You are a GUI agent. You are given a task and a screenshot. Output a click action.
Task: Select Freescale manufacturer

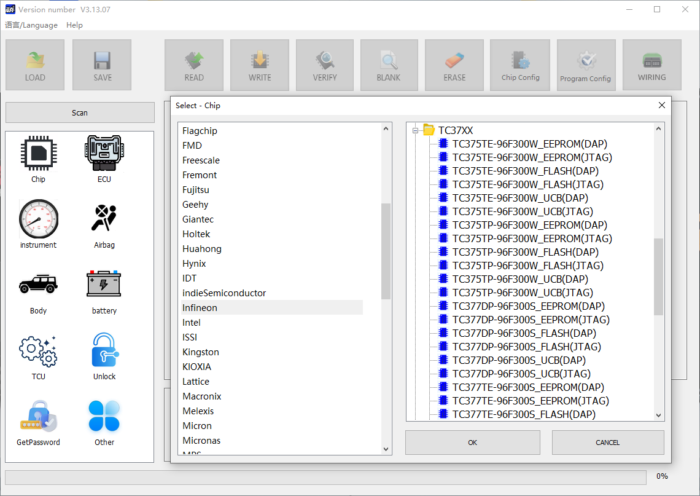click(x=201, y=160)
